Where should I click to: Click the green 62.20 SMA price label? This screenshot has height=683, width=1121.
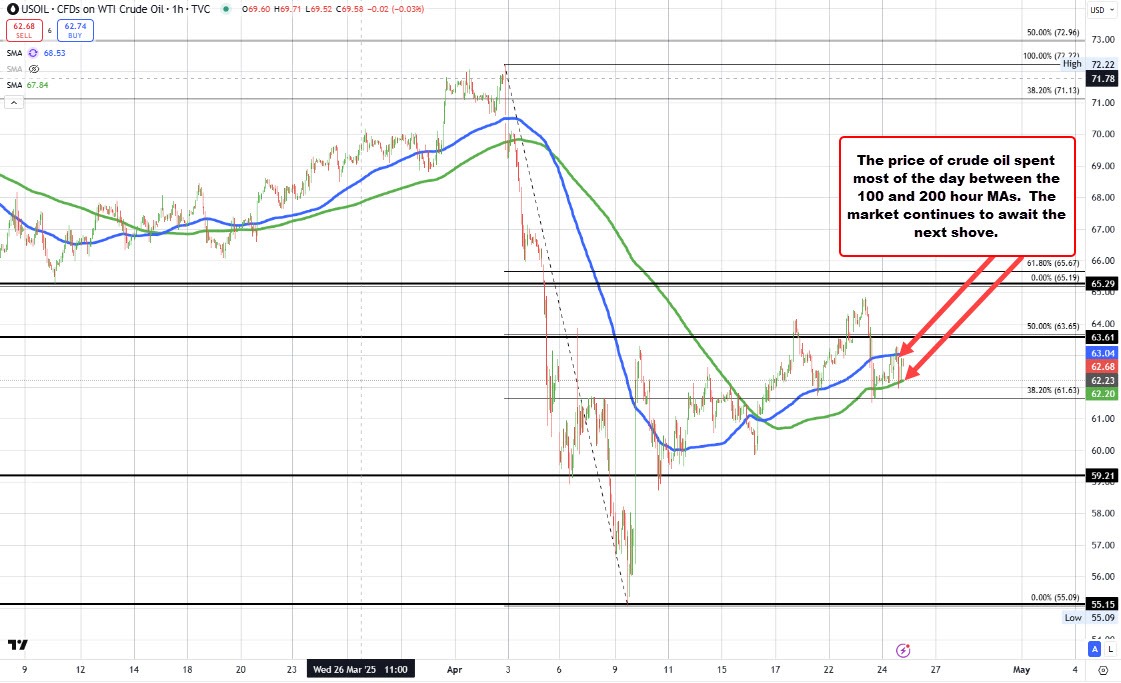1102,394
